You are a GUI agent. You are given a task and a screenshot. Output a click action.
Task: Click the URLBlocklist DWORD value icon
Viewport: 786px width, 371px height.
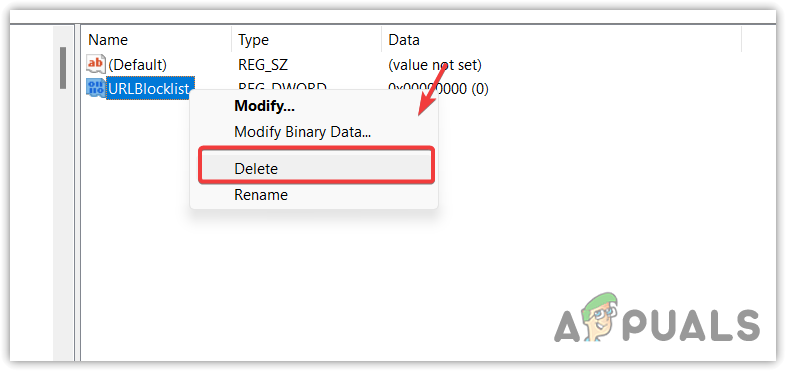tap(96, 89)
